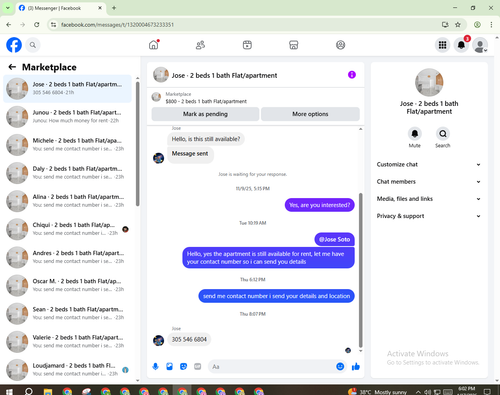Viewport: 500px width, 395px height.
Task: Open Andres conversation in the list
Action: coord(67,257)
